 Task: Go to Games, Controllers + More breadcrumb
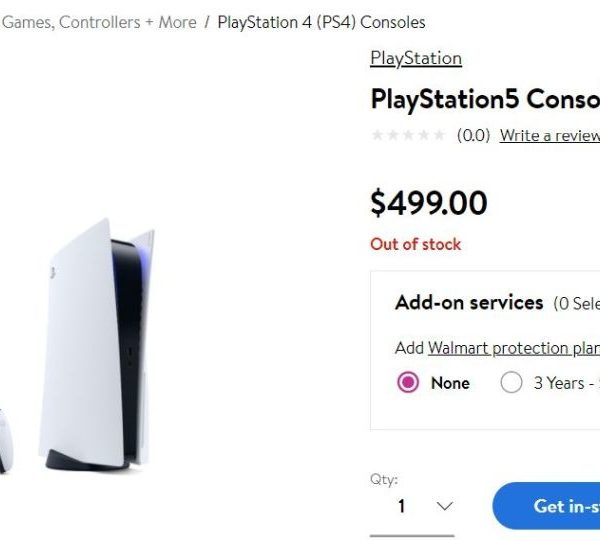point(99,22)
